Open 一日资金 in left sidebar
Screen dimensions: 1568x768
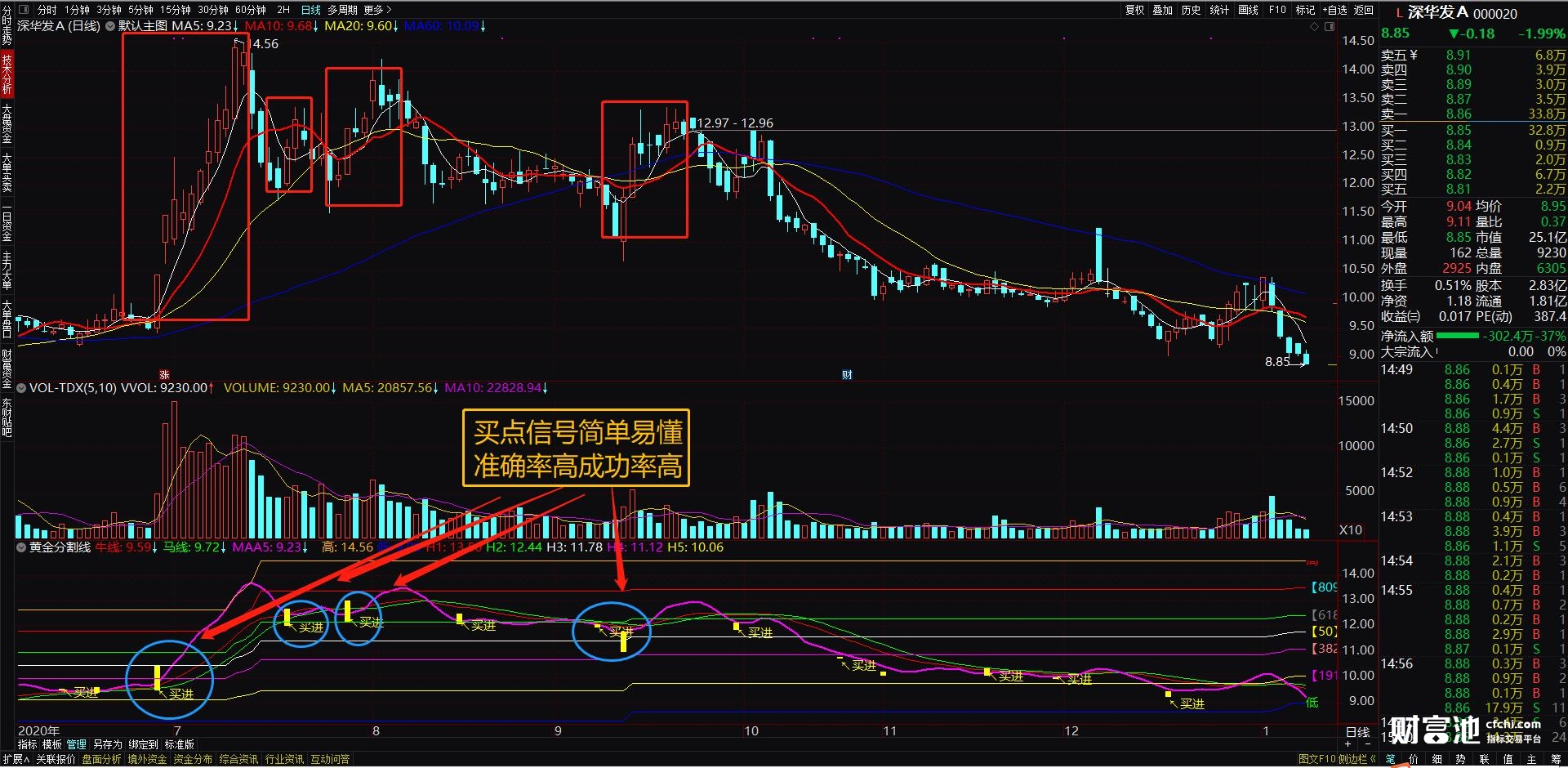[7, 221]
